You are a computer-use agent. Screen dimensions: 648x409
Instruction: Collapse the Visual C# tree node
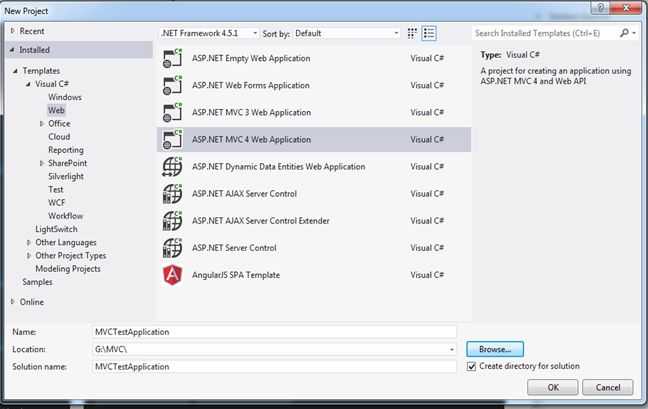[x=28, y=84]
